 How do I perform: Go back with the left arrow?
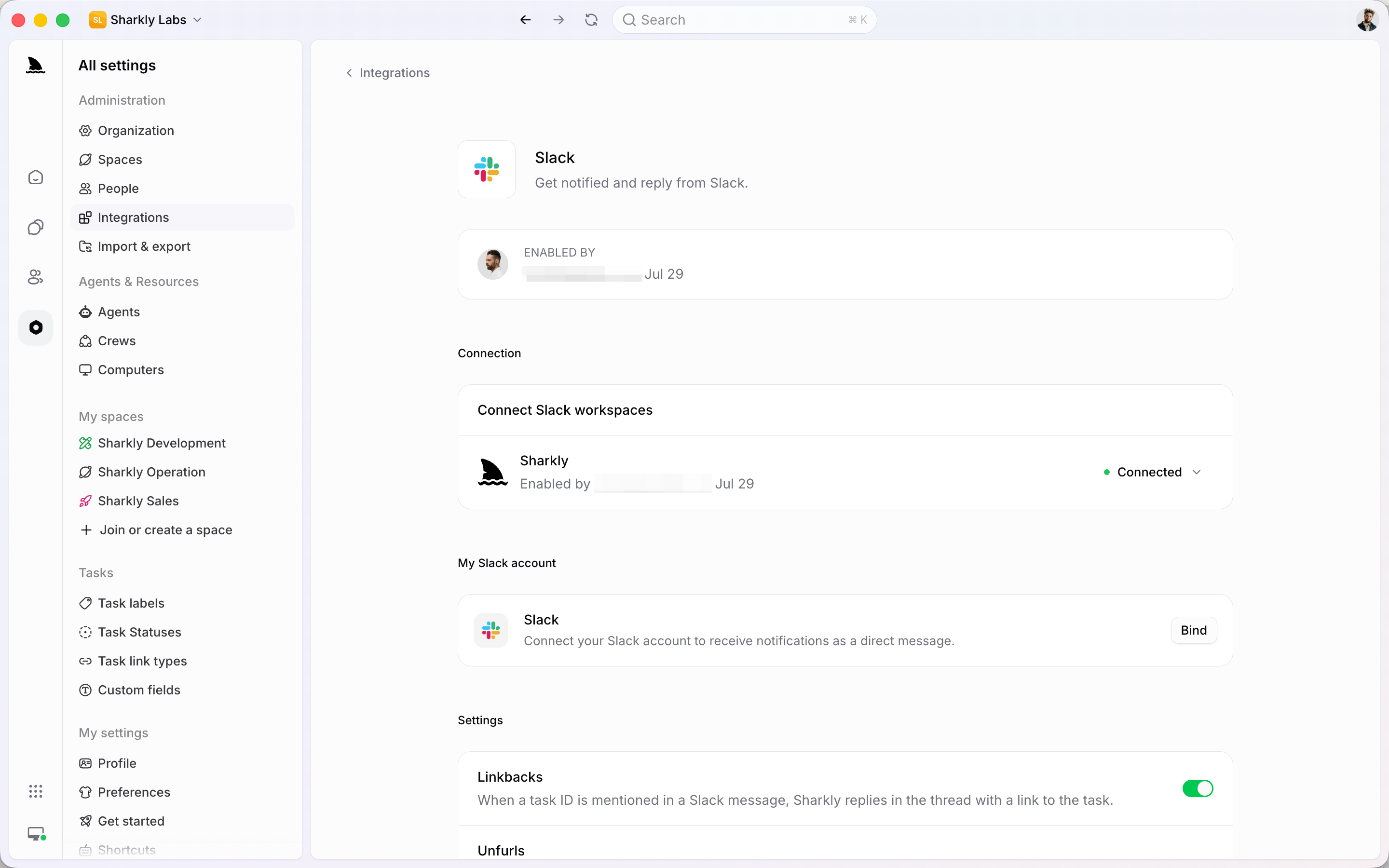point(525,20)
